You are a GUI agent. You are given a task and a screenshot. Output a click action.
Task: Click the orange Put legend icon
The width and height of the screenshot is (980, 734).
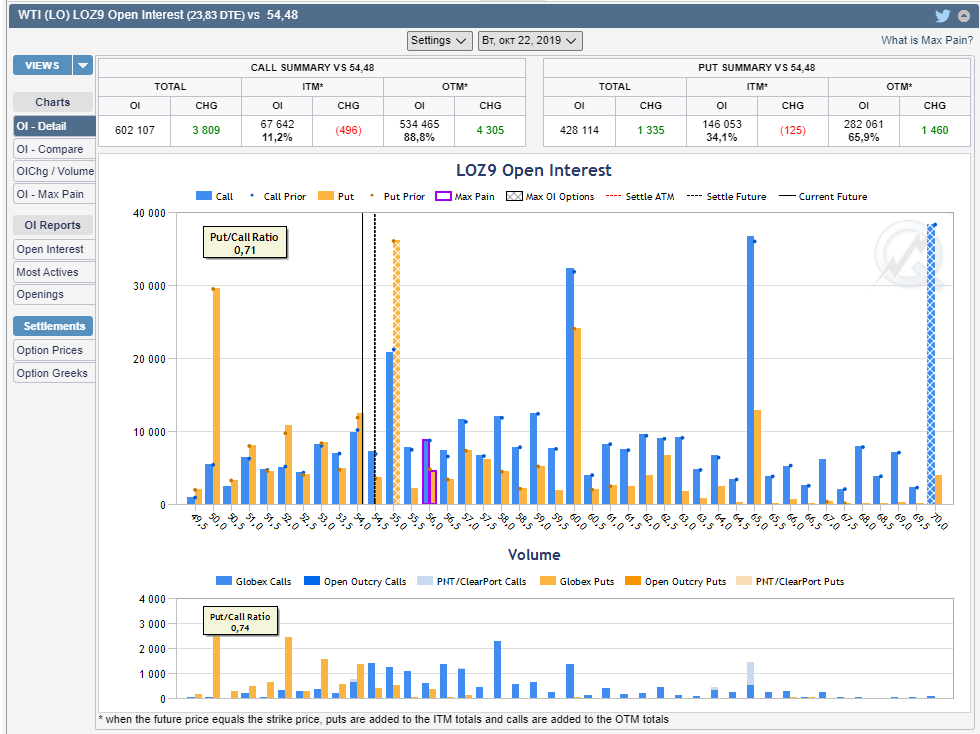click(x=325, y=197)
